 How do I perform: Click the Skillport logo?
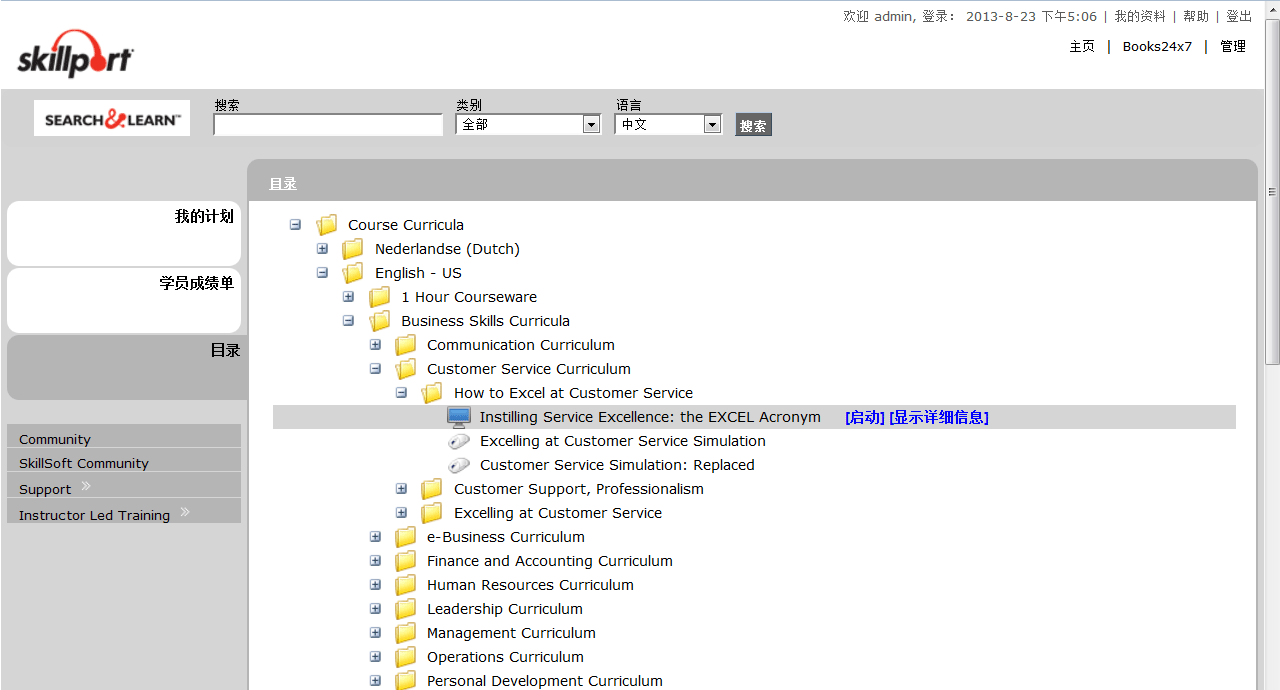pyautogui.click(x=75, y=55)
